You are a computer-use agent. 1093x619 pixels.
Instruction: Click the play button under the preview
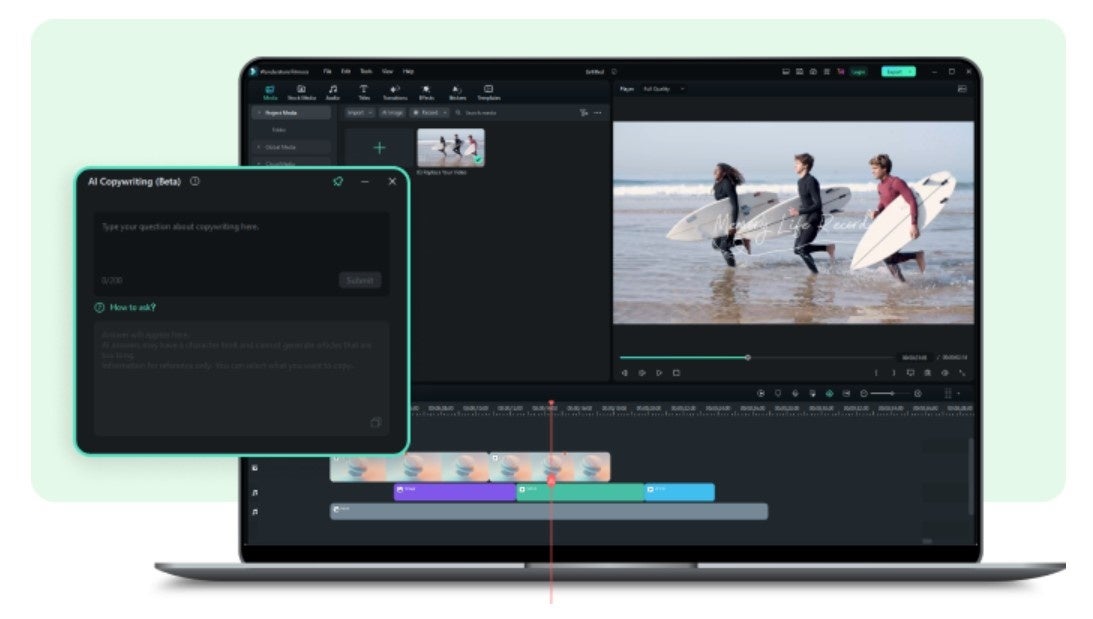click(x=659, y=373)
